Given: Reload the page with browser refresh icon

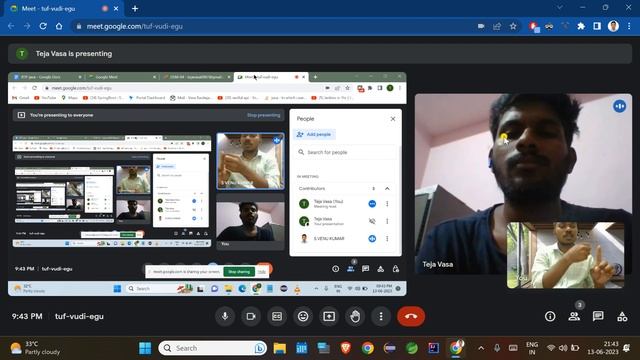Looking at the screenshot, I should tap(43, 26).
